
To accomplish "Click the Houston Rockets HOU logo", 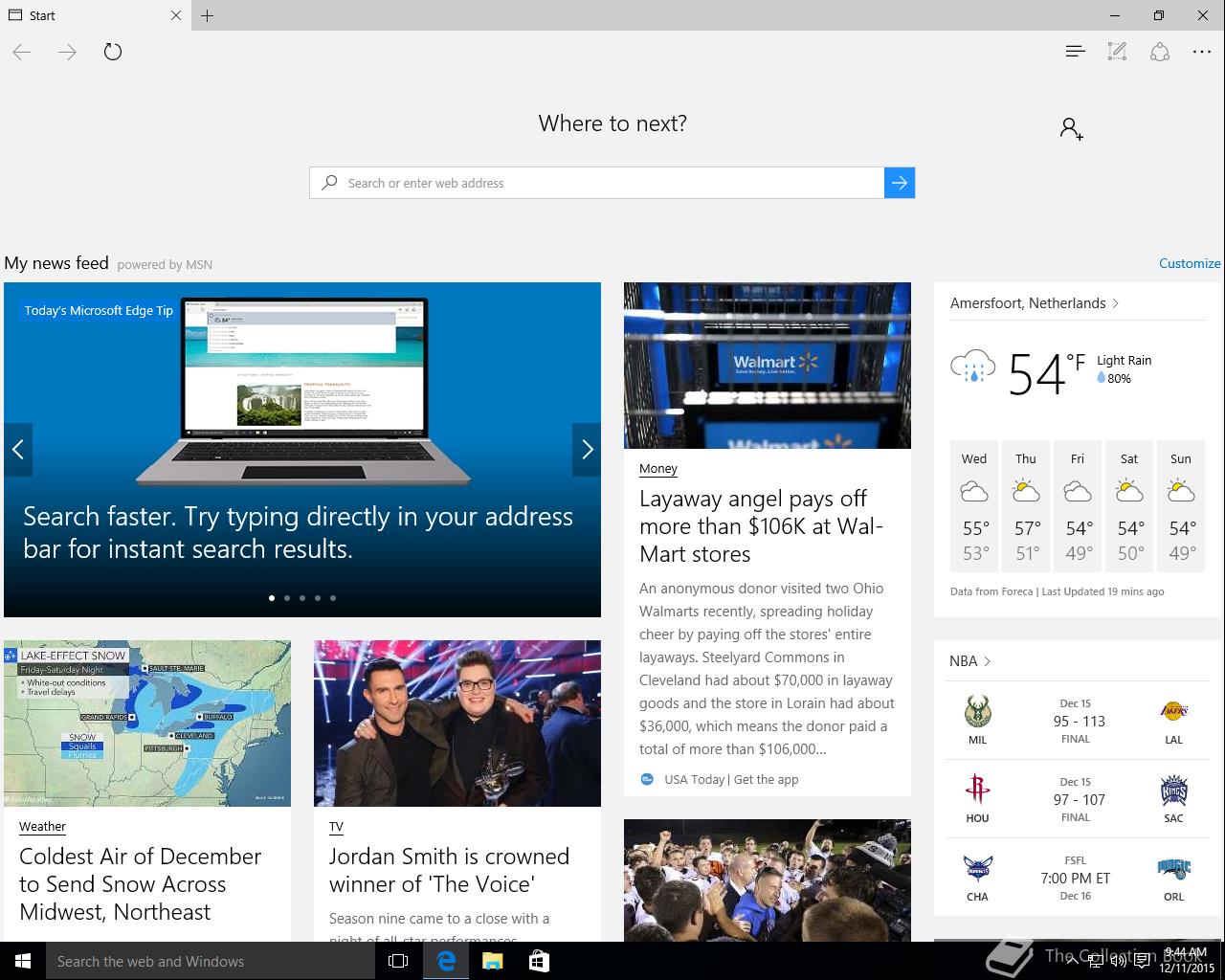I will coord(977,791).
